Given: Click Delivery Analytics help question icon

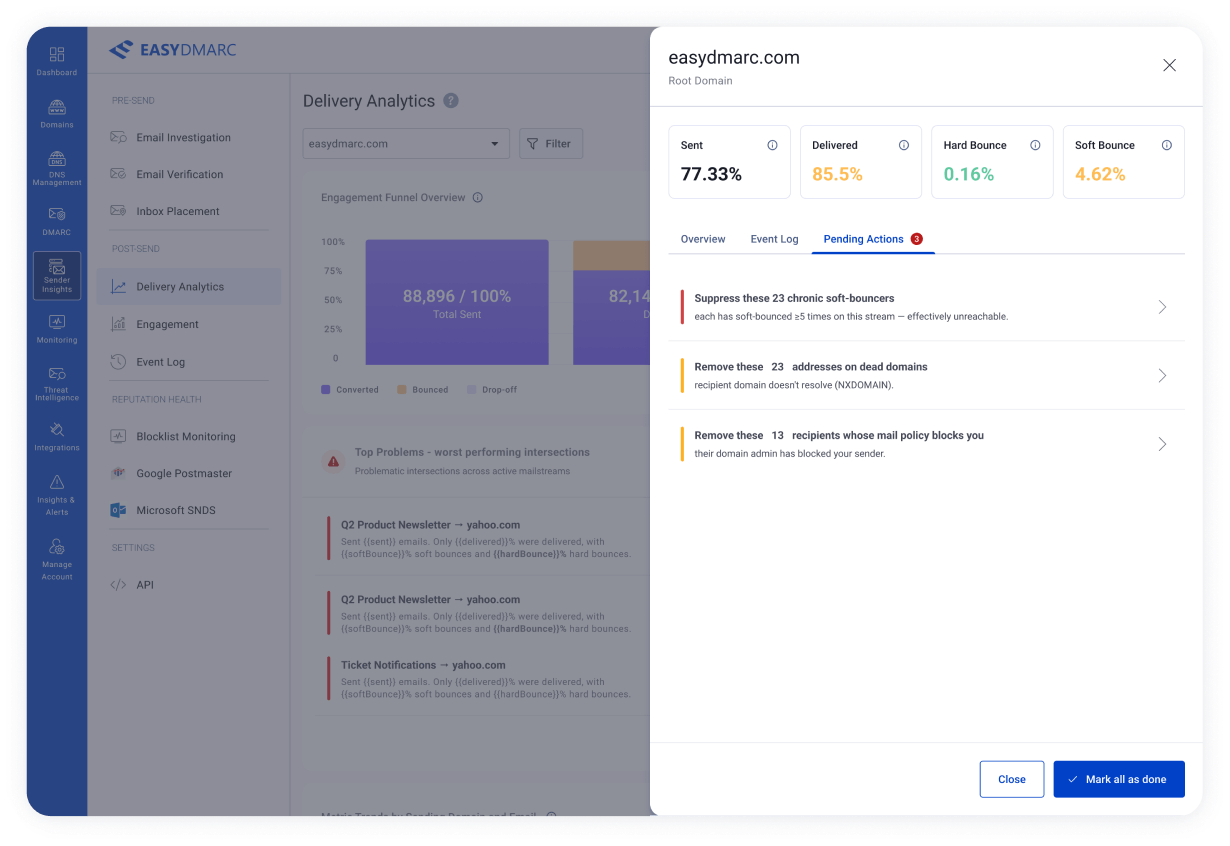Looking at the screenshot, I should [451, 101].
